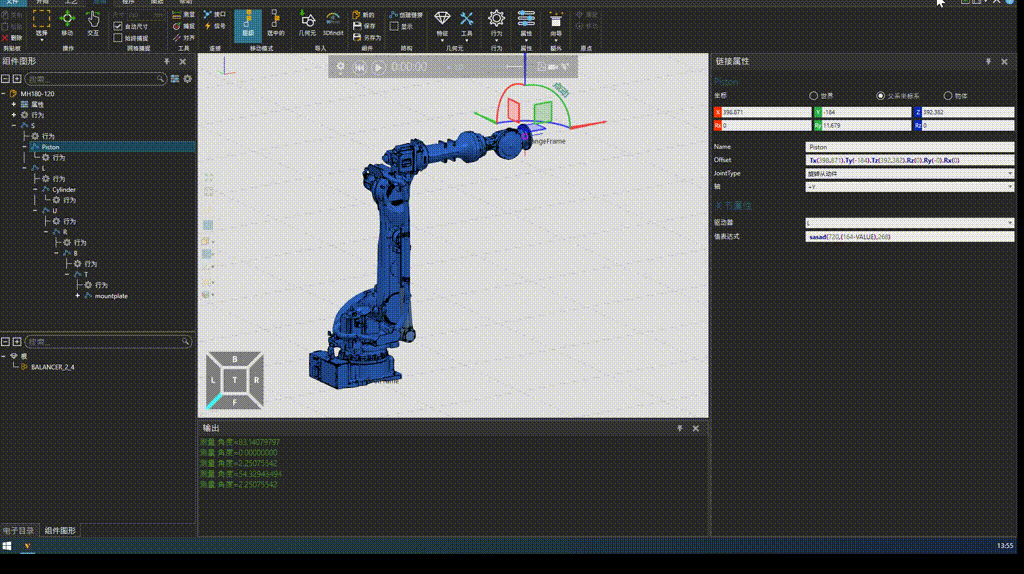Open the 轴 (axis) +Y dropdown

pyautogui.click(x=910, y=186)
